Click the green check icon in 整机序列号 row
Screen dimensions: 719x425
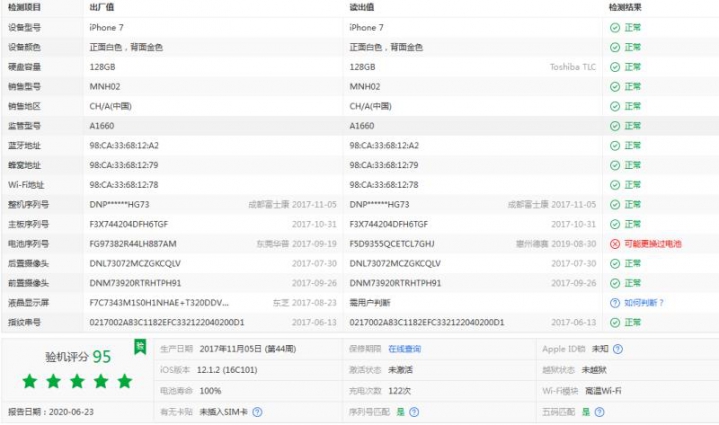615,204
